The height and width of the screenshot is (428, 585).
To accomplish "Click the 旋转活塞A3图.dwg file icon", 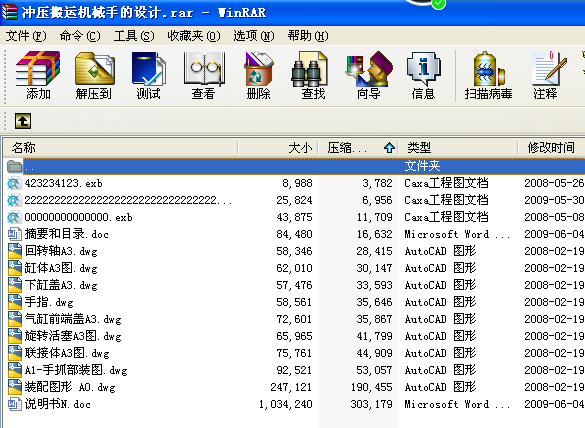I will (x=15, y=336).
